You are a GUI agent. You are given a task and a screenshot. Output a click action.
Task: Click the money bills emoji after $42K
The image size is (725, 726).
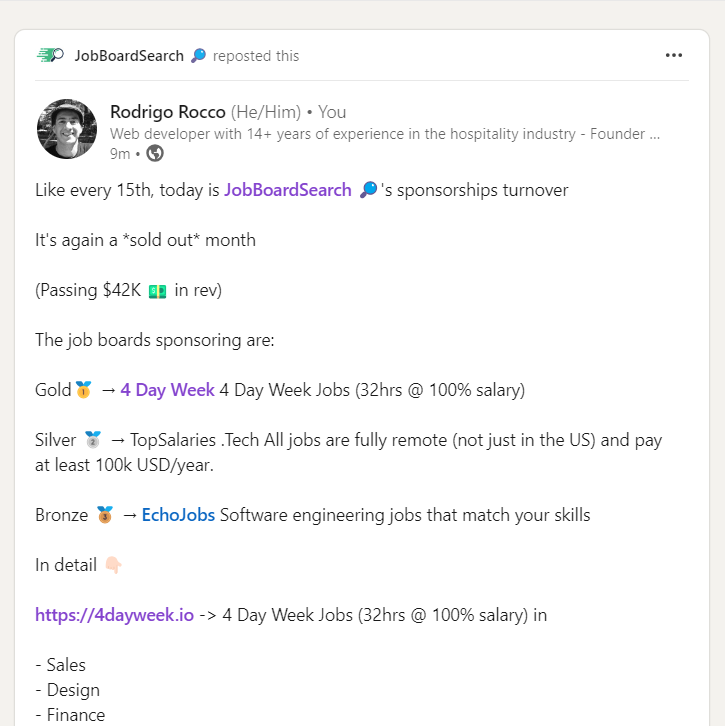point(157,291)
